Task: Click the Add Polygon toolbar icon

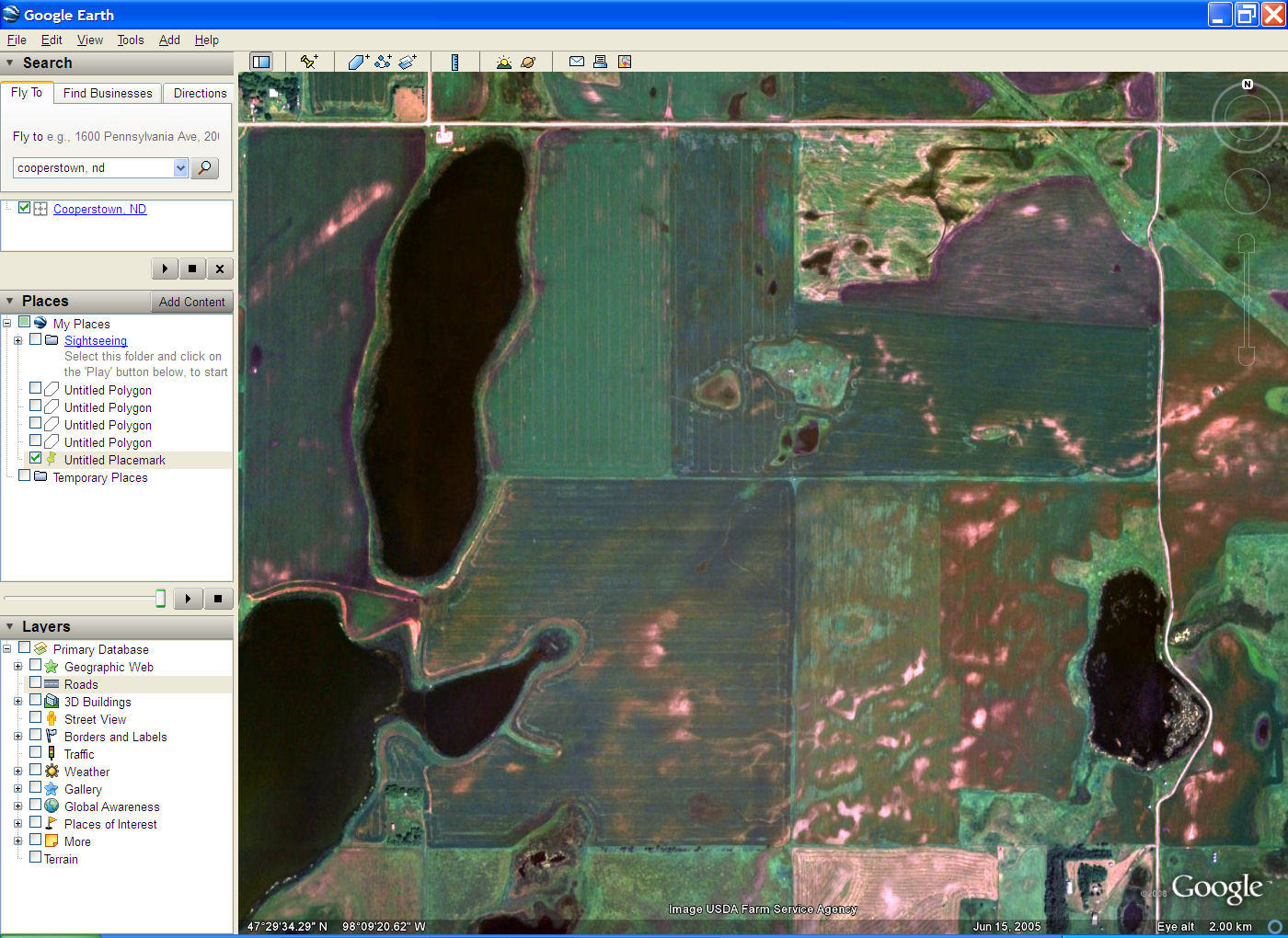Action: click(x=358, y=62)
